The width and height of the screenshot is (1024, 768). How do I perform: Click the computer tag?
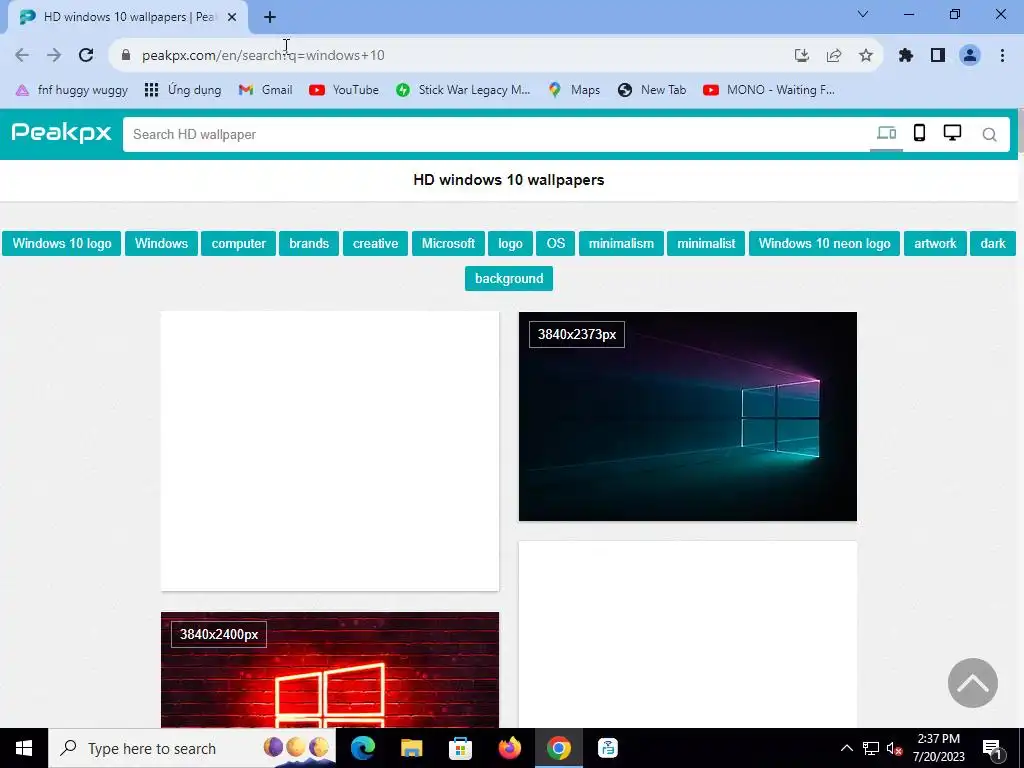pos(238,244)
